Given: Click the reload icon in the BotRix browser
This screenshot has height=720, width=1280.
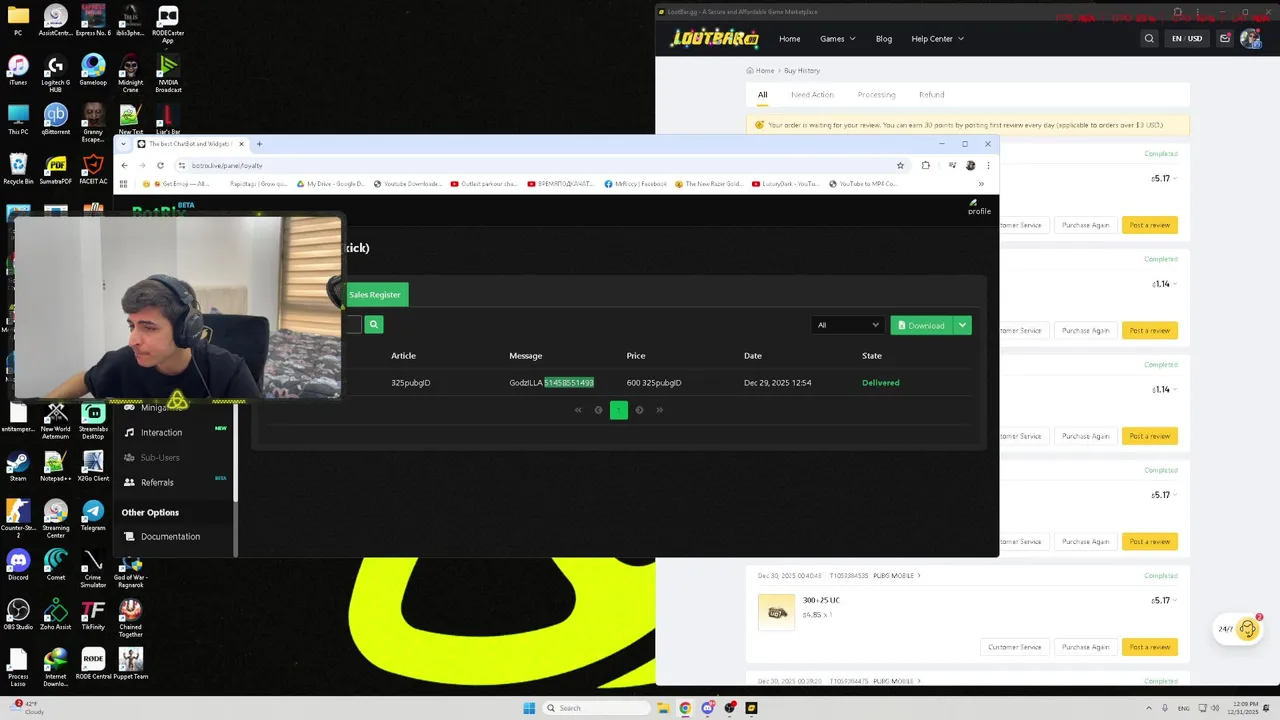Looking at the screenshot, I should point(160,165).
